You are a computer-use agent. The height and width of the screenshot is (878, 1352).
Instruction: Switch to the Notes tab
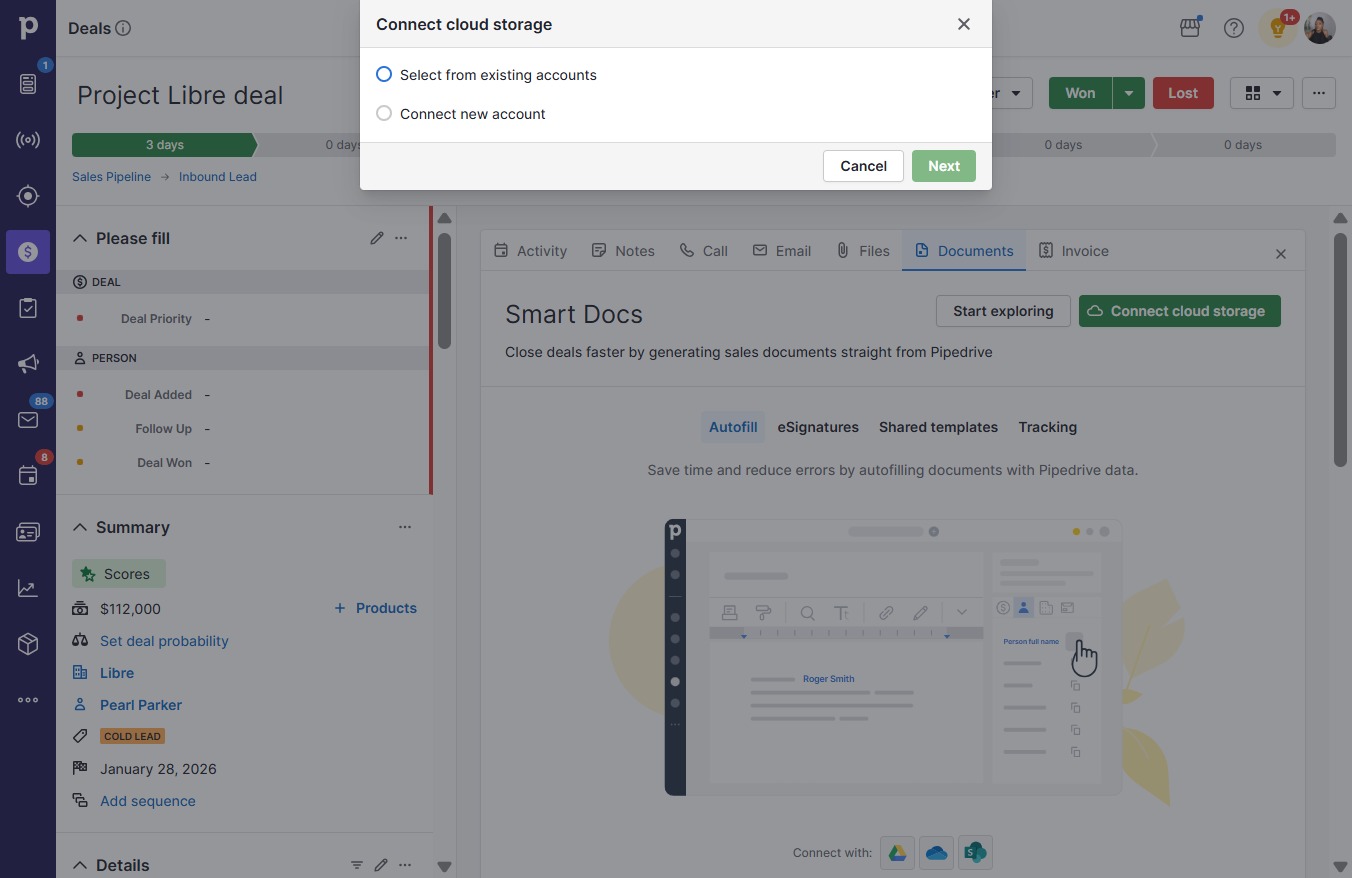point(623,251)
